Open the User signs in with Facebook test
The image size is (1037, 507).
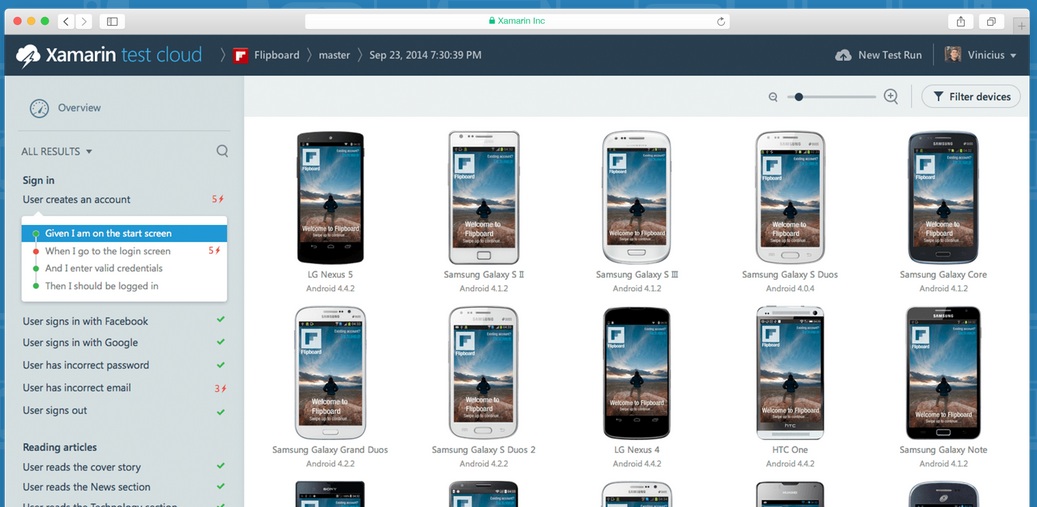click(85, 321)
